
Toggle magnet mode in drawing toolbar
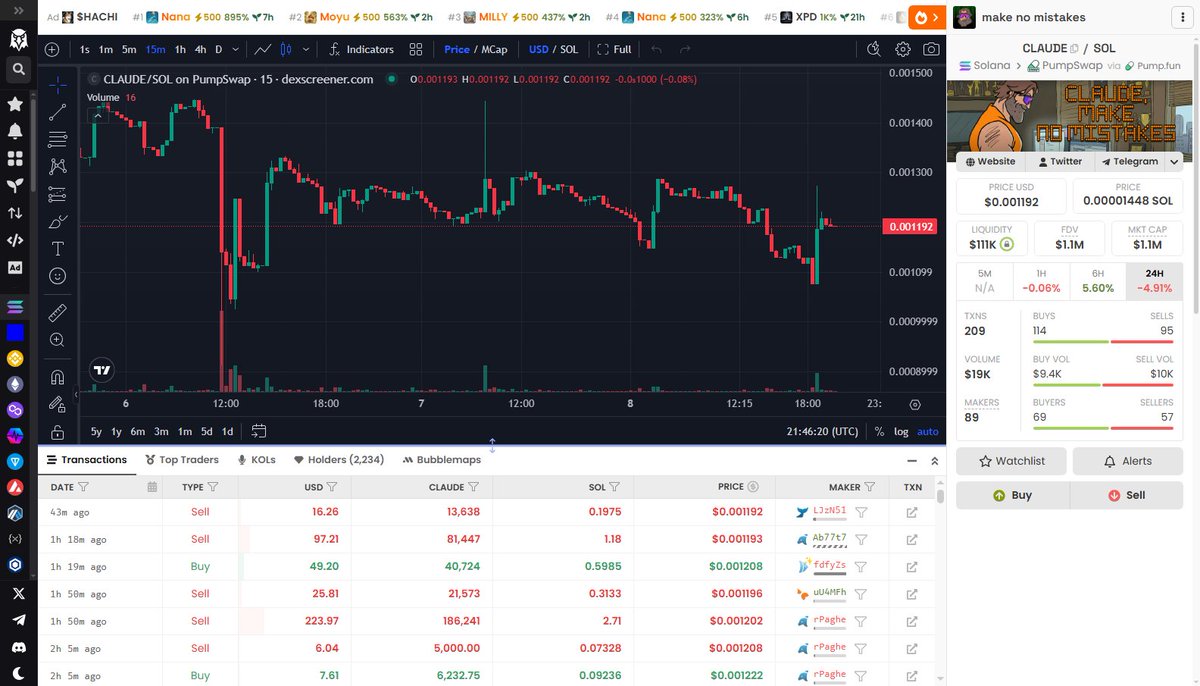coord(58,377)
